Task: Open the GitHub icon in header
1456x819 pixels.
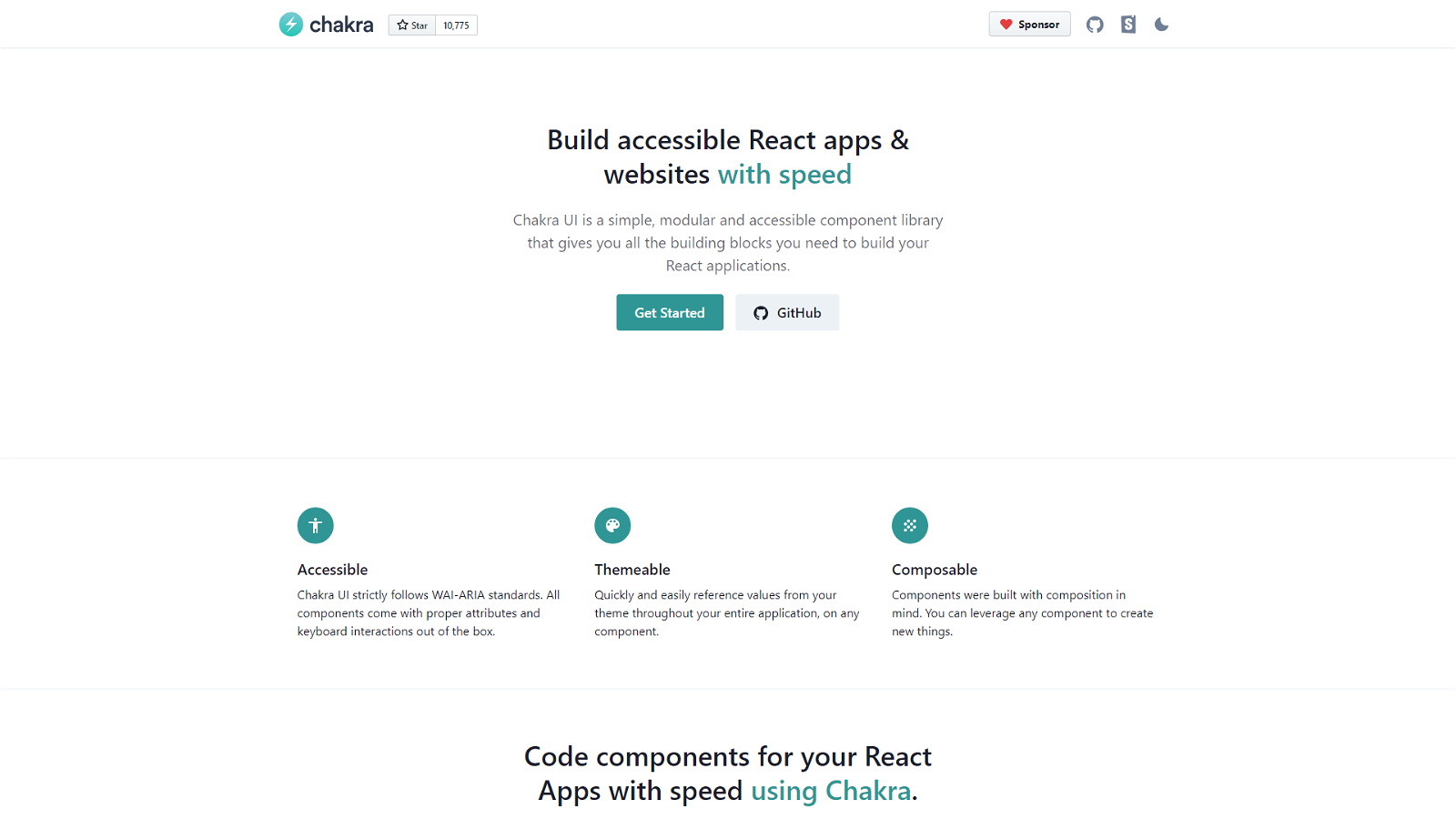Action: point(1095,25)
